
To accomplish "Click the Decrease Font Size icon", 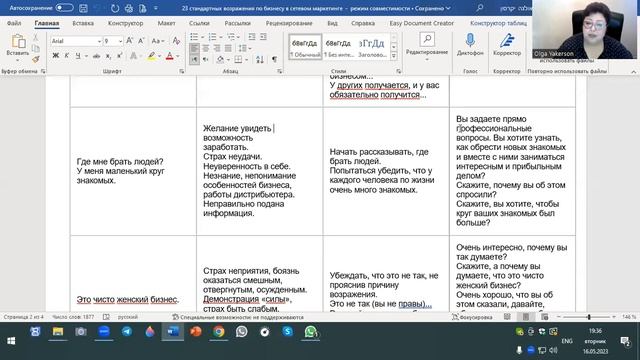I will coord(141,41).
